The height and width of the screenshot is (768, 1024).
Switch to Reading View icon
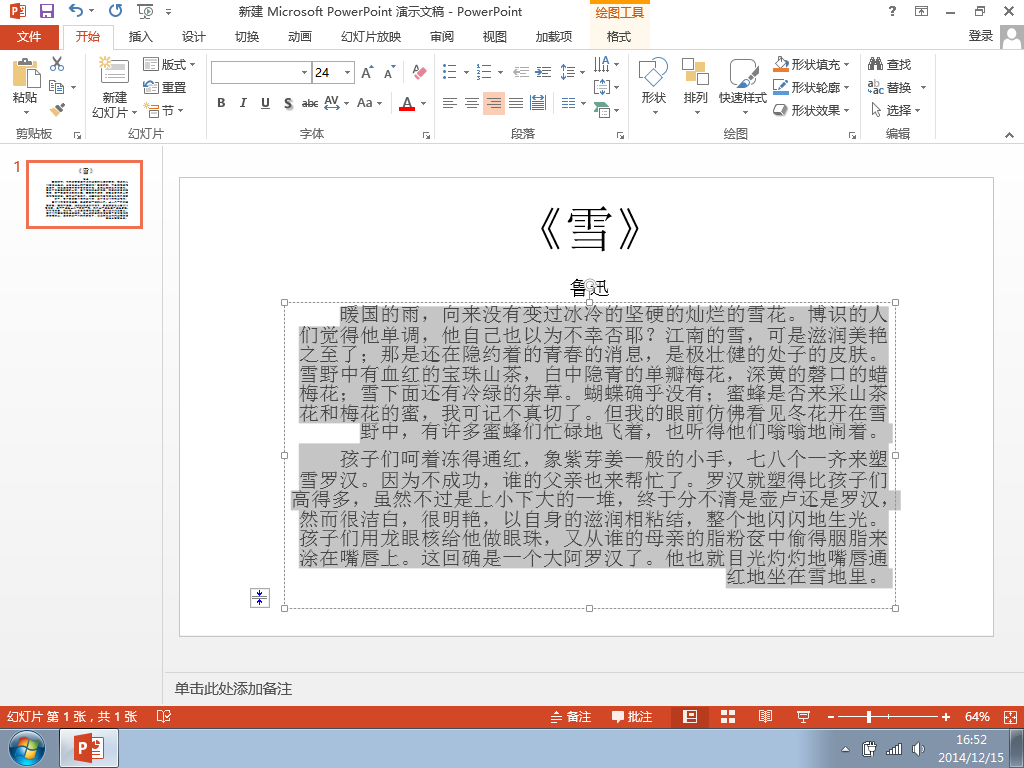point(765,716)
